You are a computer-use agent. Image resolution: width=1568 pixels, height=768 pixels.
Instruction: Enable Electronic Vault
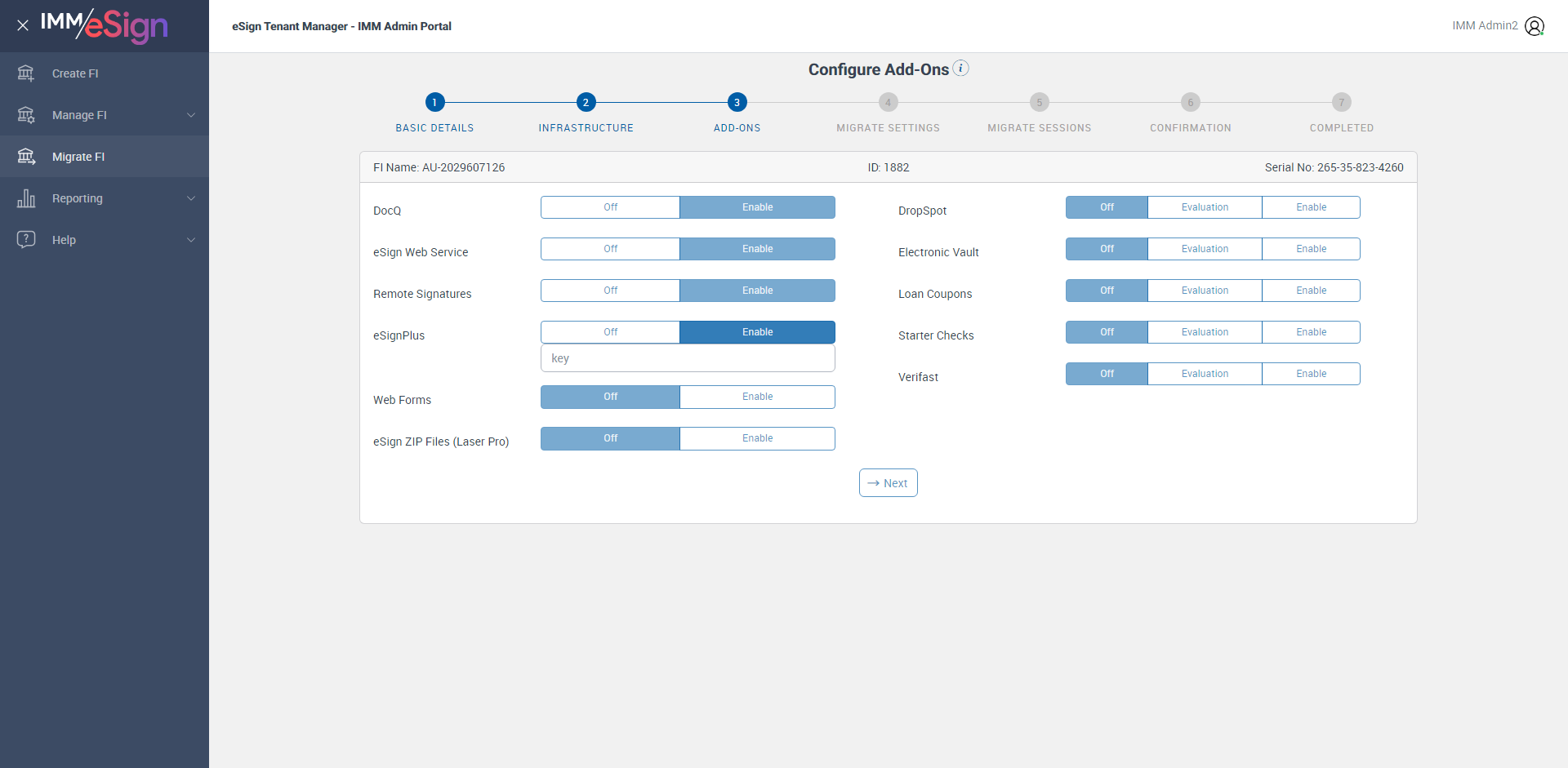point(1311,249)
